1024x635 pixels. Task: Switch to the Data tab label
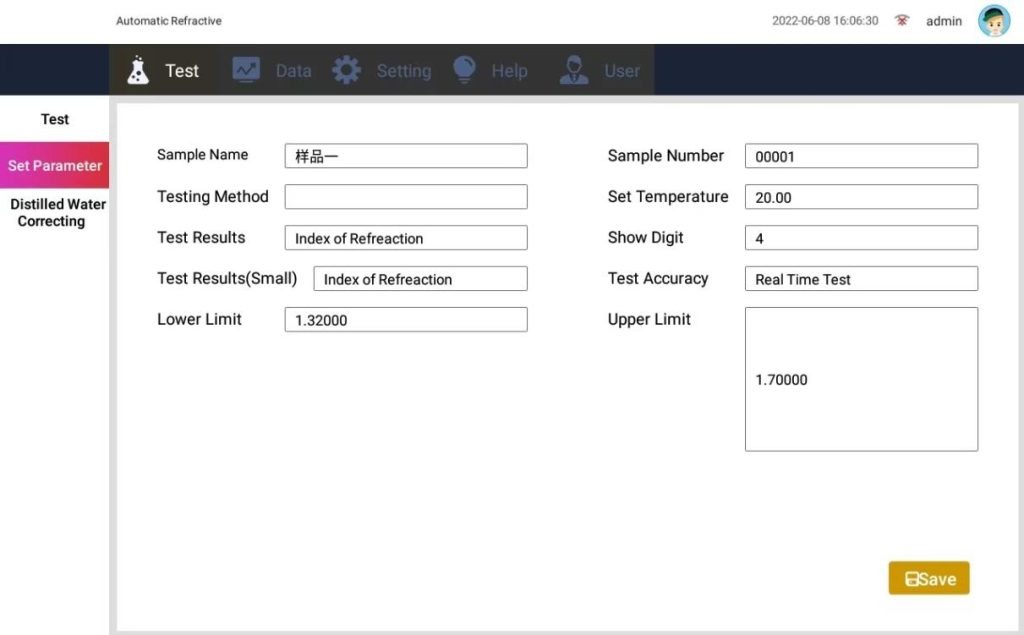pos(293,71)
